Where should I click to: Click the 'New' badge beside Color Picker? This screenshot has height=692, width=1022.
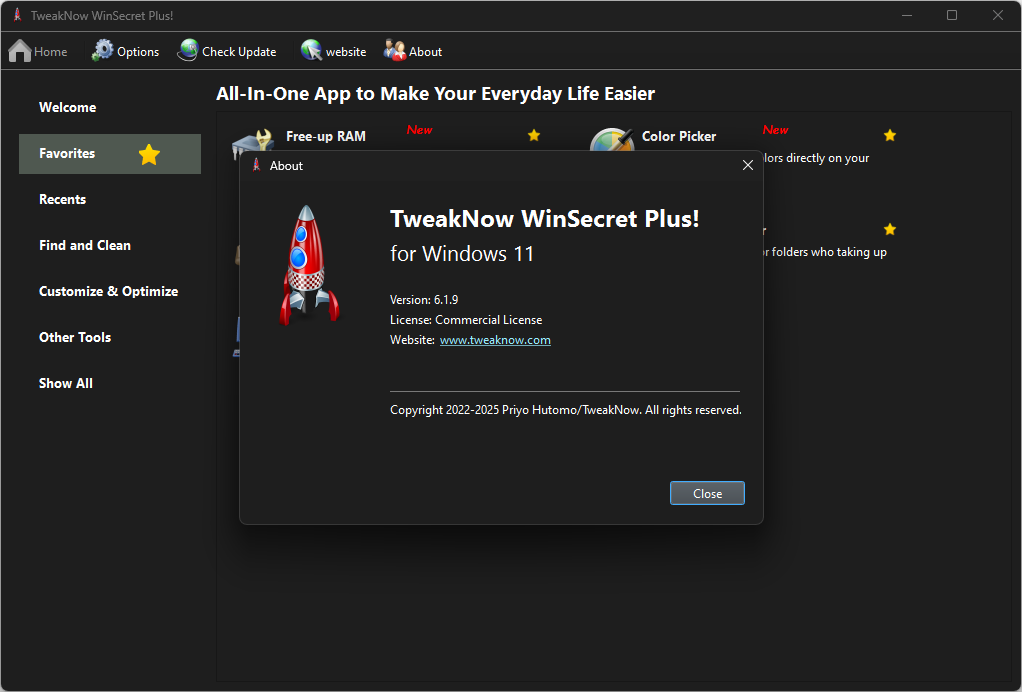[776, 130]
